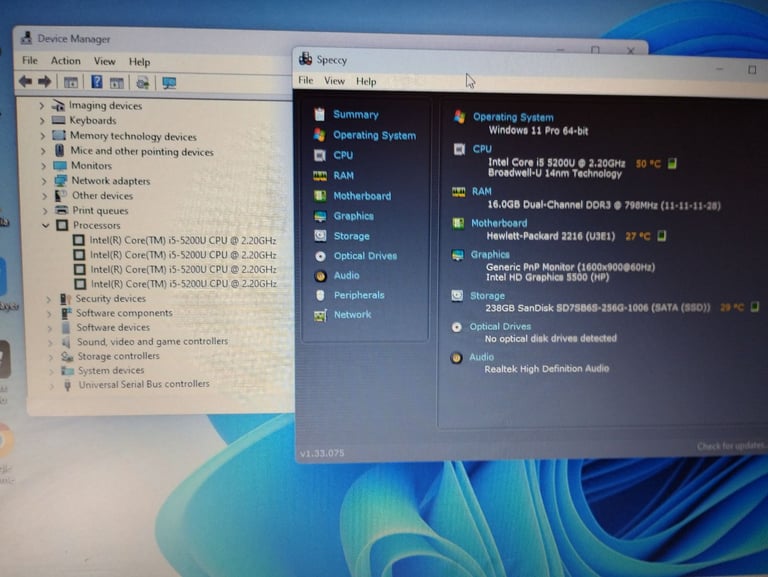768x577 pixels.
Task: Open Motherboard heading link in summary pane
Action: pyautogui.click(x=499, y=223)
